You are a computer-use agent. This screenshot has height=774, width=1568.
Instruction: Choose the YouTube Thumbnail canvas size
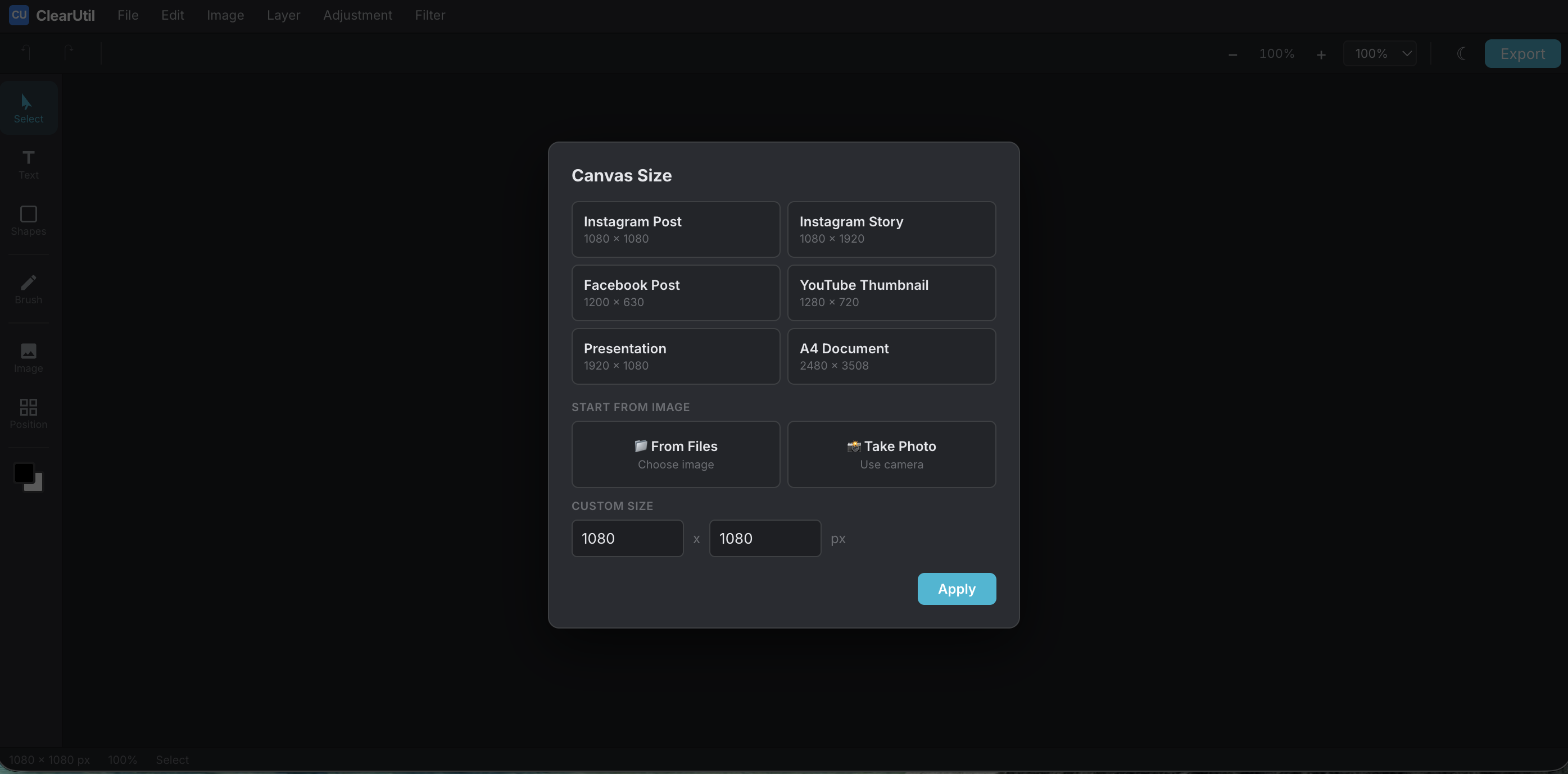[891, 293]
